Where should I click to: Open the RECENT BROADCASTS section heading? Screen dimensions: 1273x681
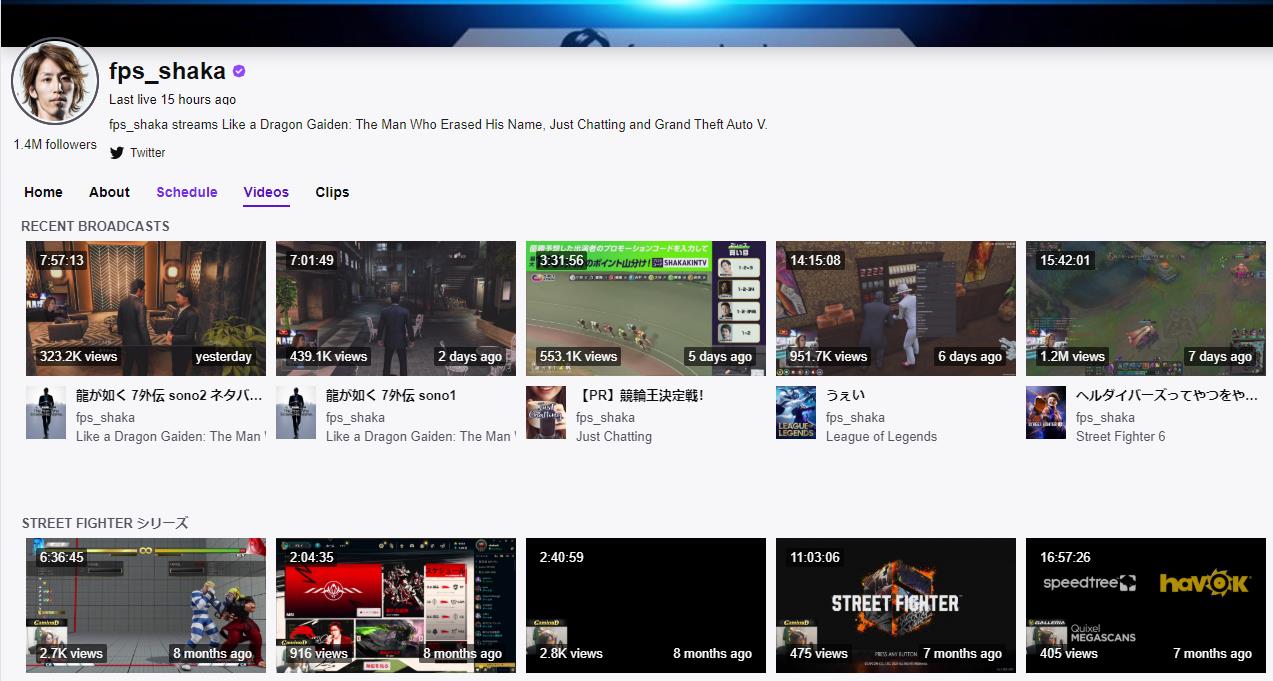95,226
